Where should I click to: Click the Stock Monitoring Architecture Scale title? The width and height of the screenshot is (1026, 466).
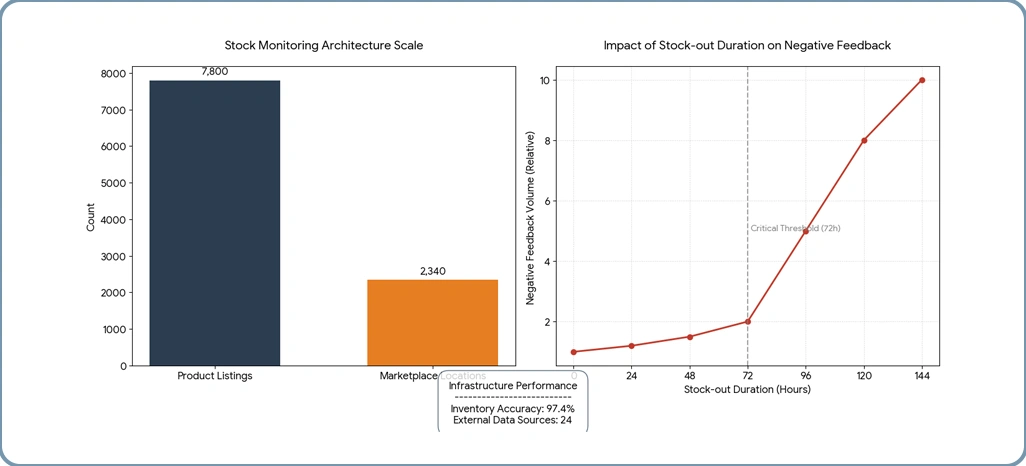322,46
